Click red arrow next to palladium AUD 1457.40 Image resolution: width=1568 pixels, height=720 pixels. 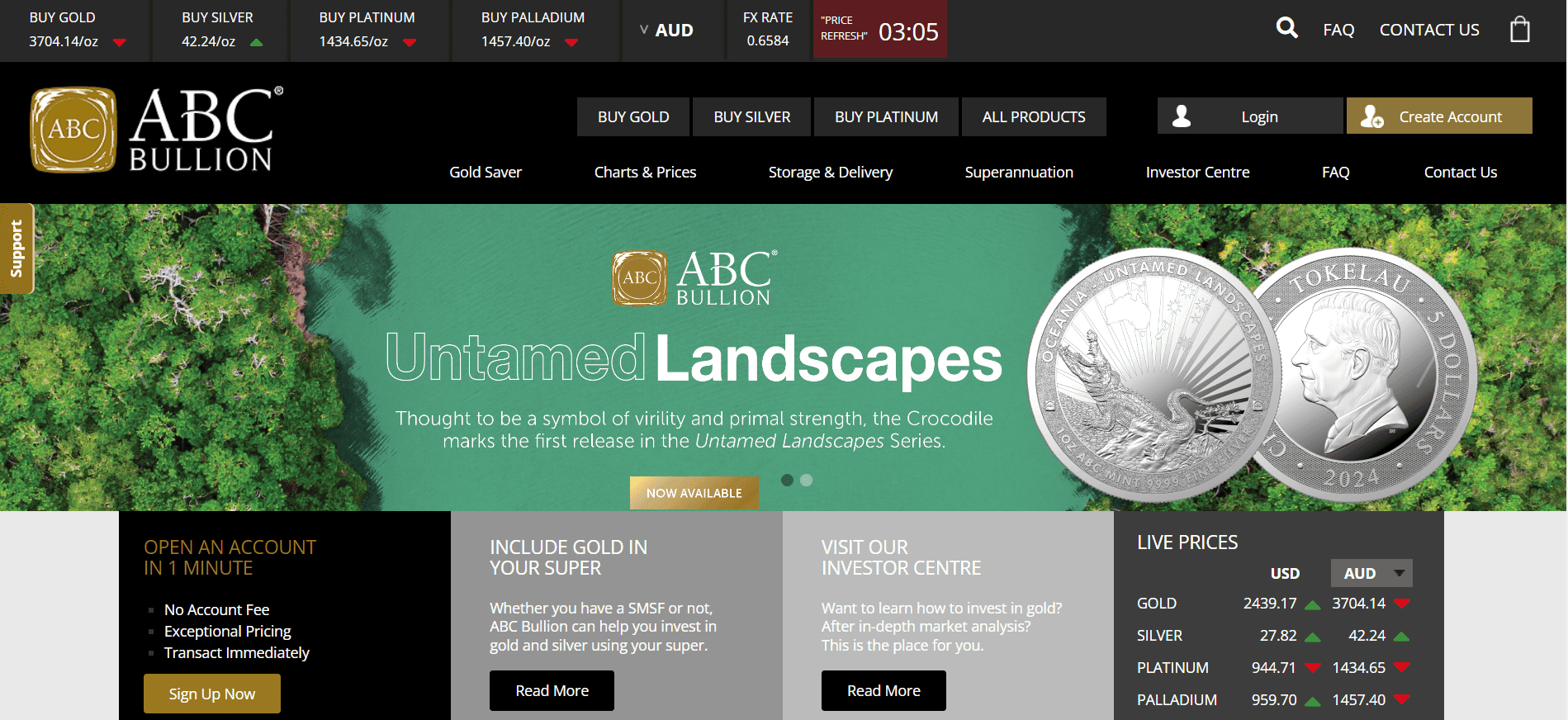(1402, 699)
